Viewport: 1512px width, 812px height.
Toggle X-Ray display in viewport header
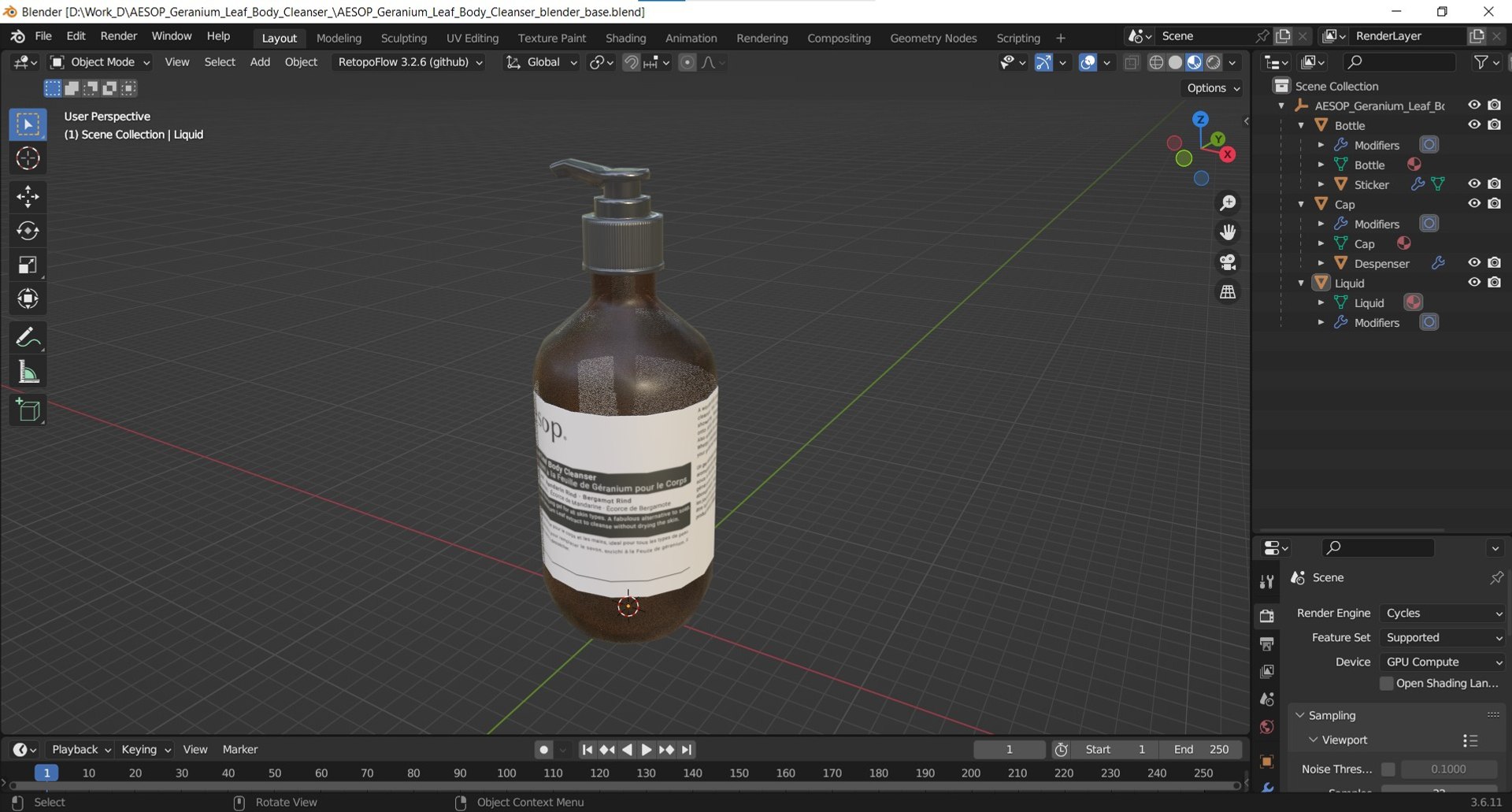[x=1132, y=62]
